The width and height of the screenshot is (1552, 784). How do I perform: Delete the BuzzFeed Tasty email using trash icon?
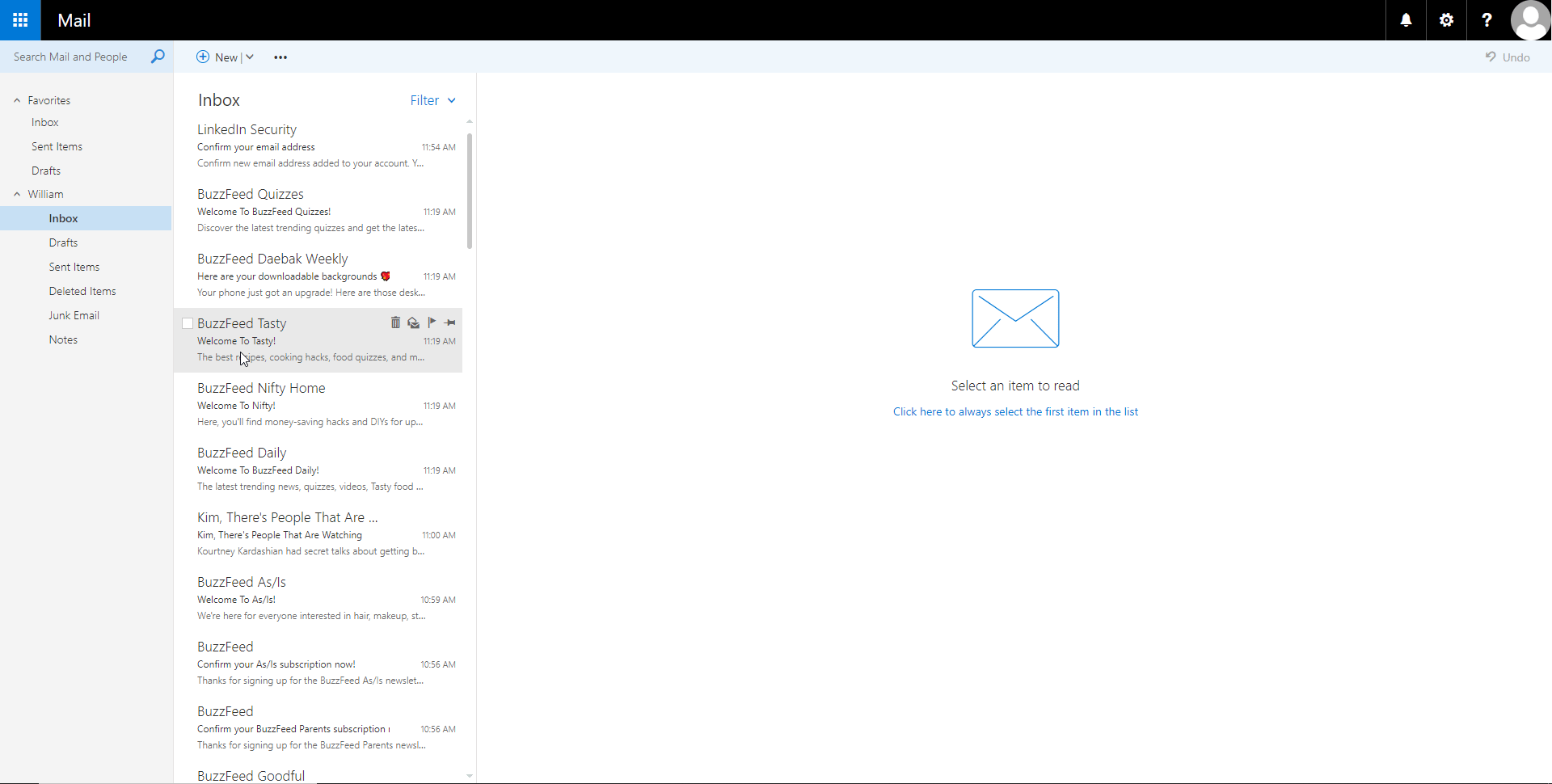coord(395,322)
